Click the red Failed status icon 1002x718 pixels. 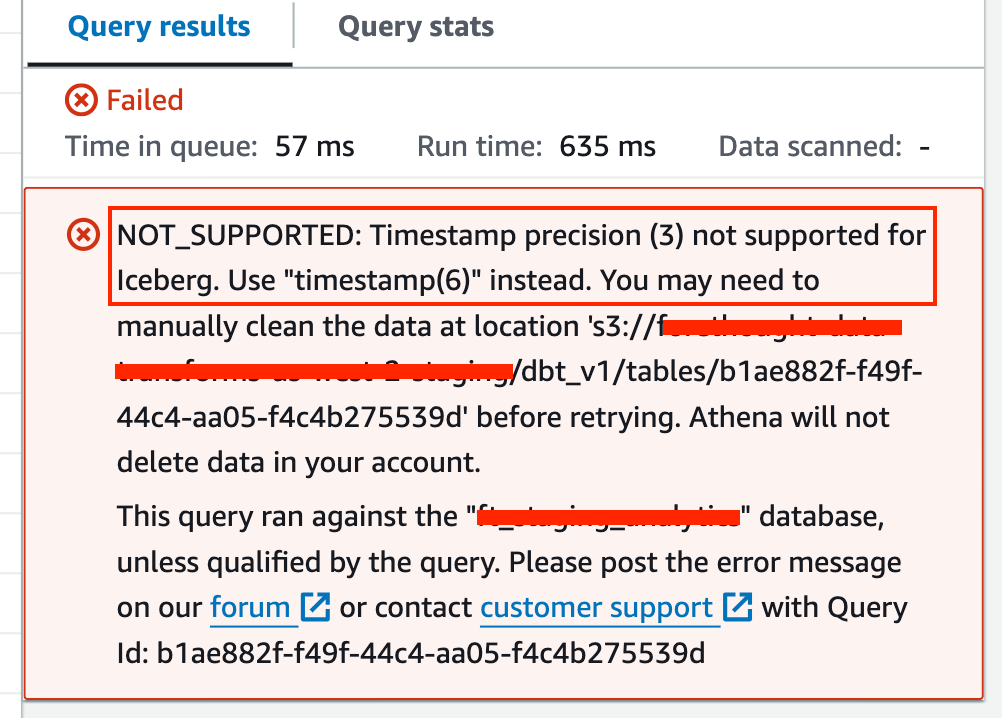84,99
